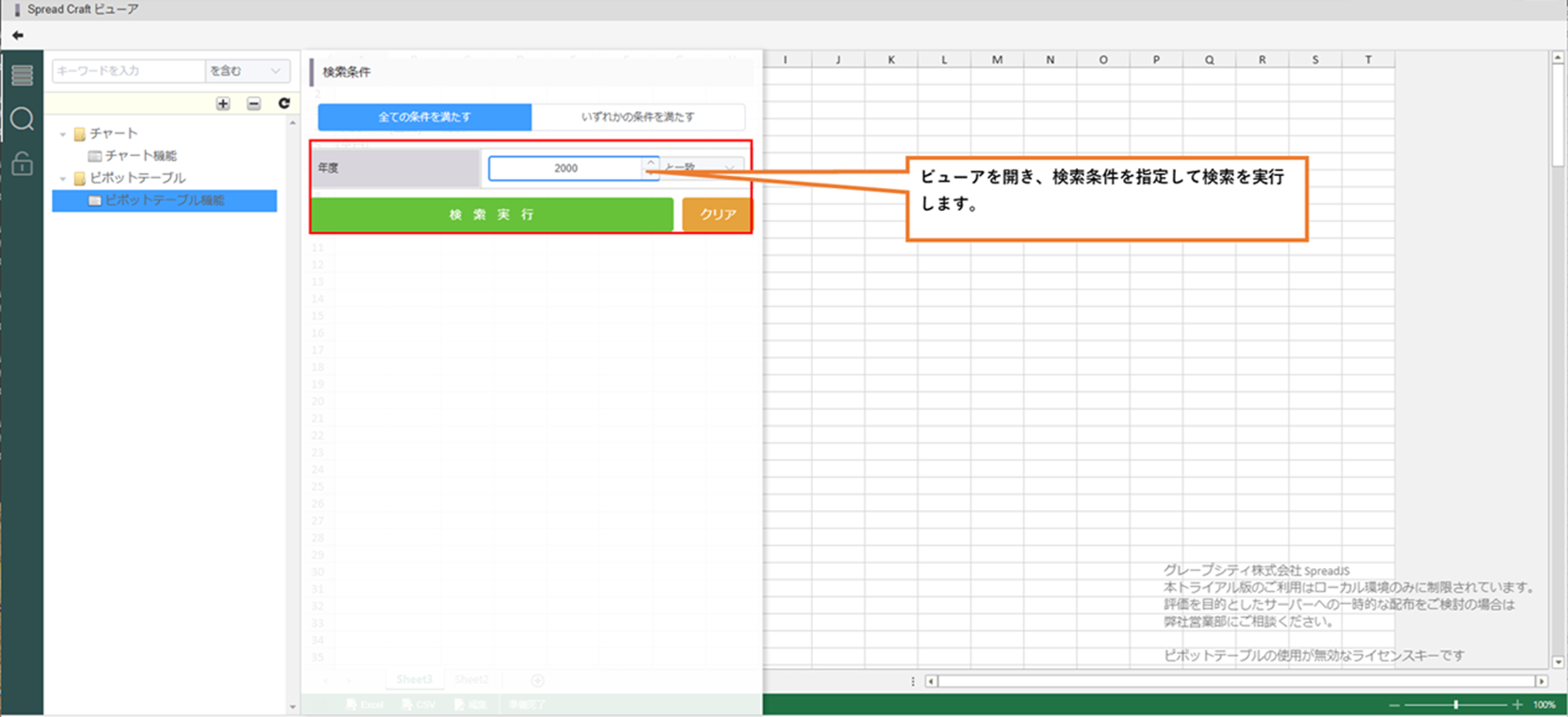
Task: Open the list menu sidebar icon
Action: pyautogui.click(x=22, y=75)
